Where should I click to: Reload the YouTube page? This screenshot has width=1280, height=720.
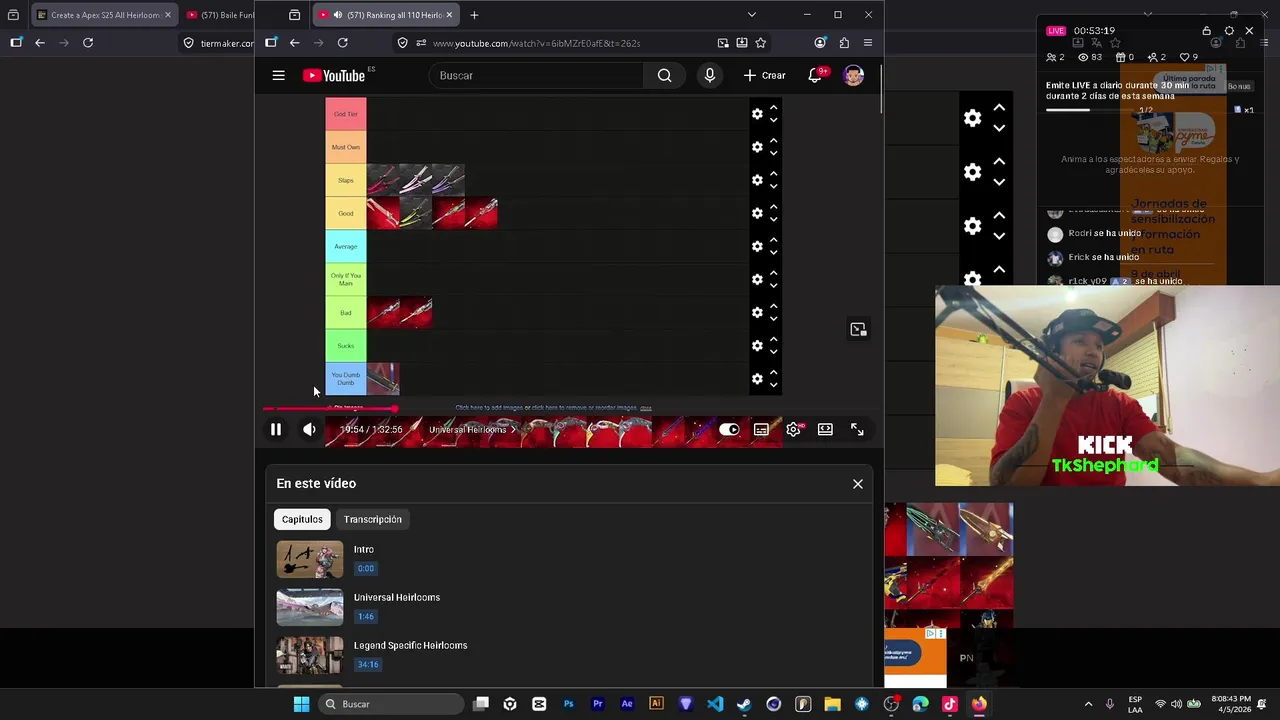(x=343, y=43)
